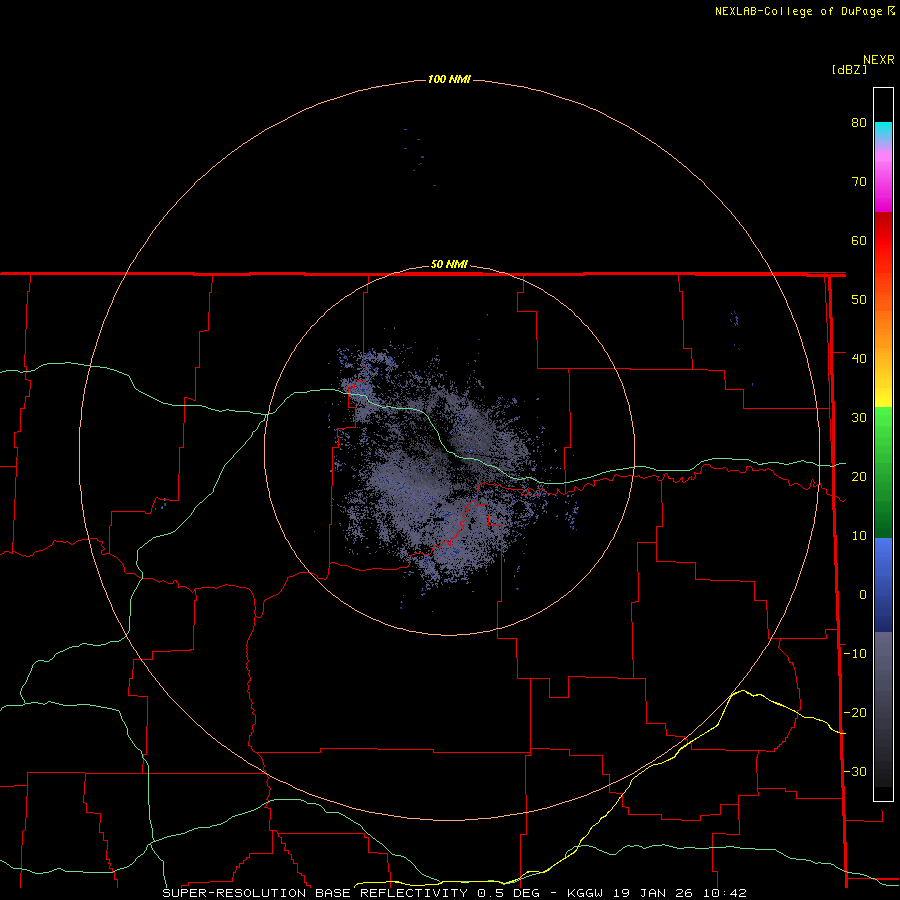Click the 60 value on the dBZ scale
Screen dimensions: 900x900
point(859,240)
